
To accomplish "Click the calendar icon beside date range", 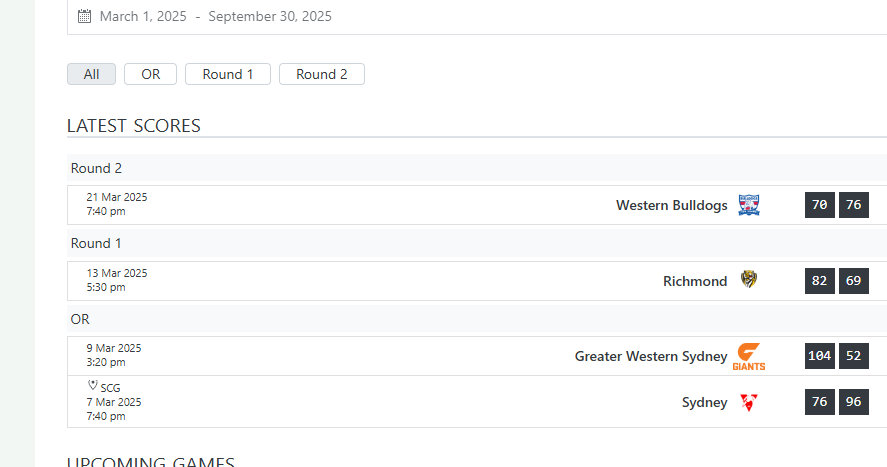I will [x=84, y=16].
